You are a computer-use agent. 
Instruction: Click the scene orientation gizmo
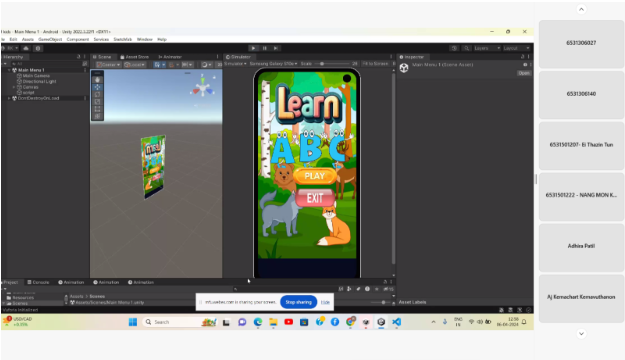pos(203,89)
